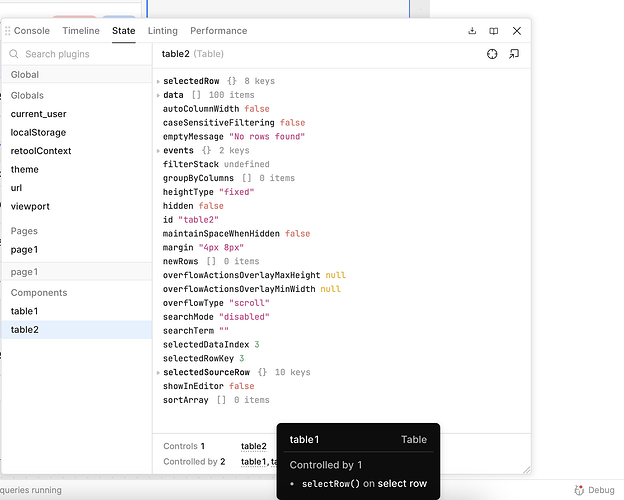The height and width of the screenshot is (500, 624).
Task: Click the groupByColumns property row
Action: (x=229, y=178)
